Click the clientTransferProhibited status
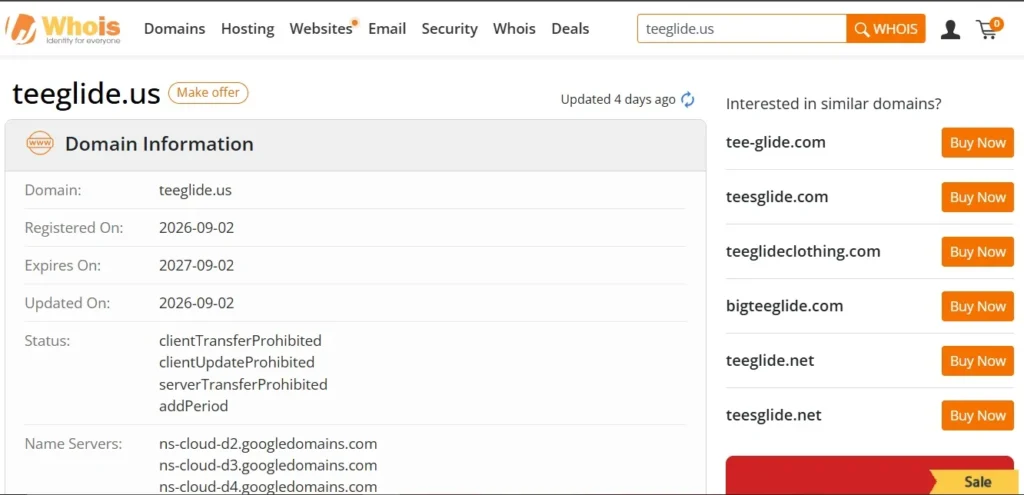 [x=240, y=340]
